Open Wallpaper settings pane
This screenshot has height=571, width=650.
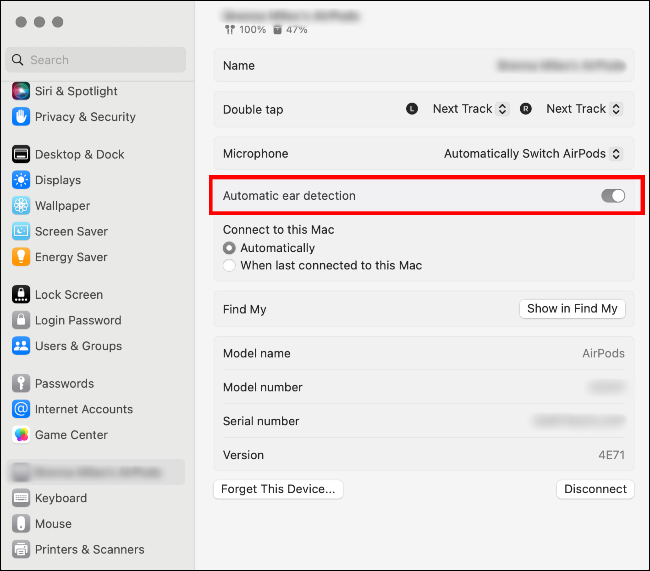click(62, 206)
